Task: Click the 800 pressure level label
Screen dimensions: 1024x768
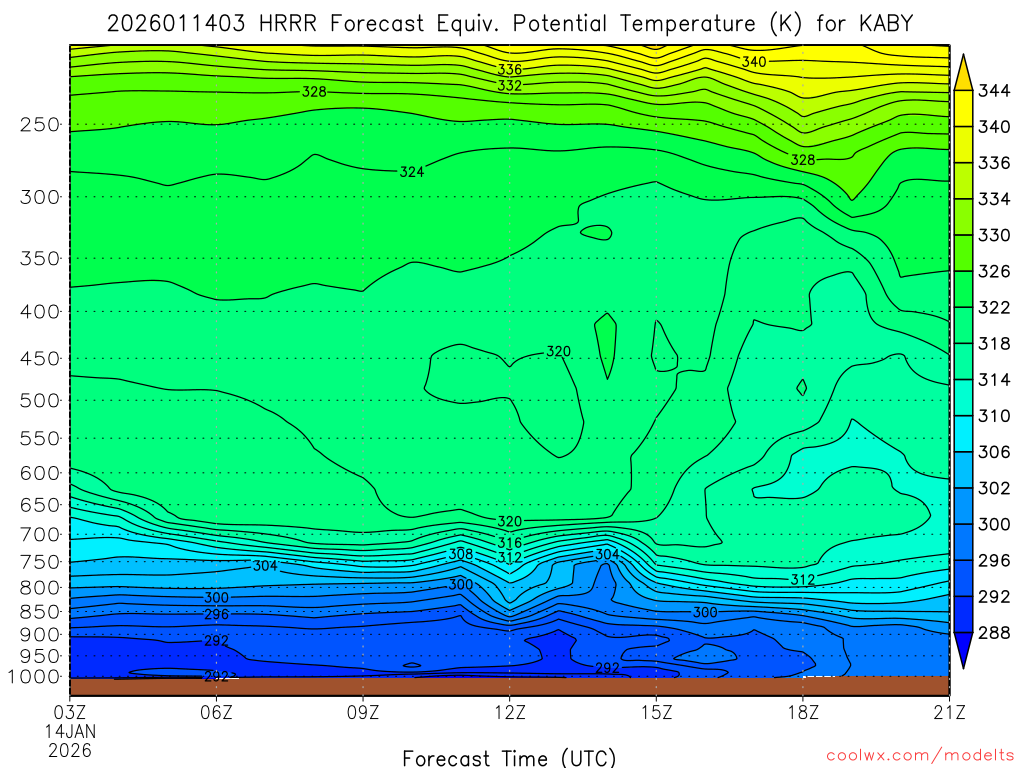Action: [x=40, y=588]
